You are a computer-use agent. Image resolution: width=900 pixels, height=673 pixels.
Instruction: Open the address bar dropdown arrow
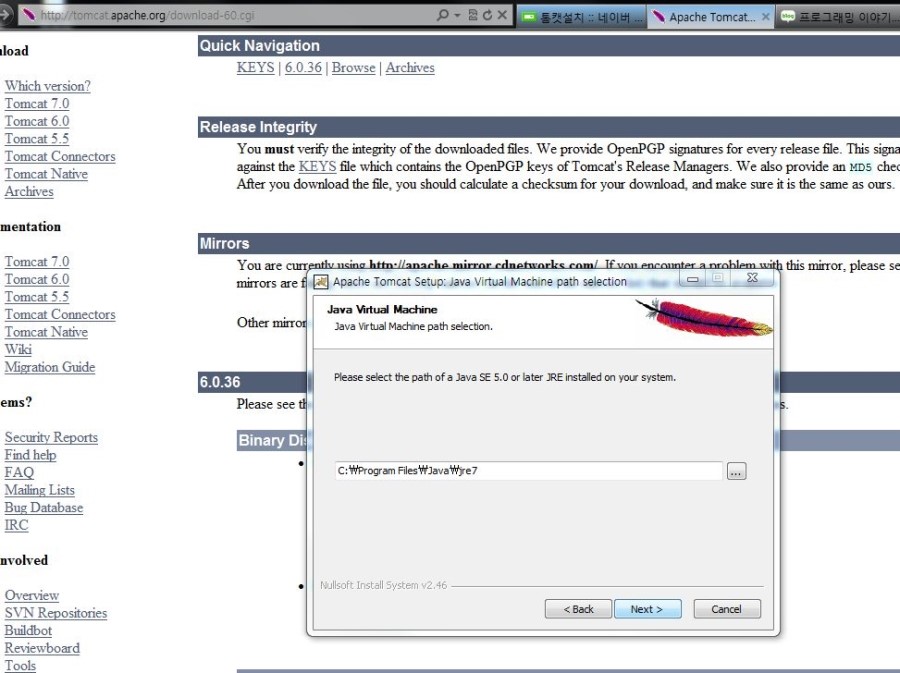click(457, 15)
